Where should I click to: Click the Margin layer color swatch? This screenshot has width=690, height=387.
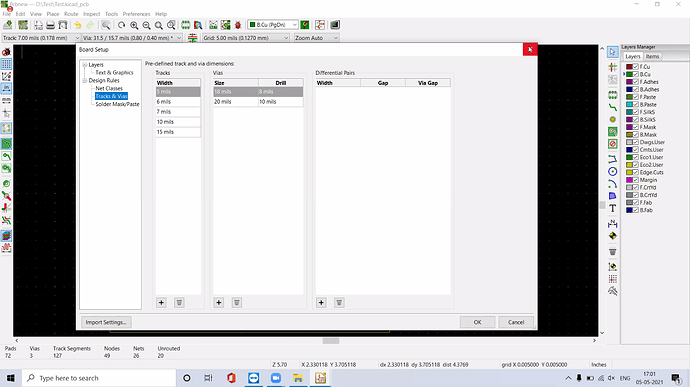pos(629,180)
